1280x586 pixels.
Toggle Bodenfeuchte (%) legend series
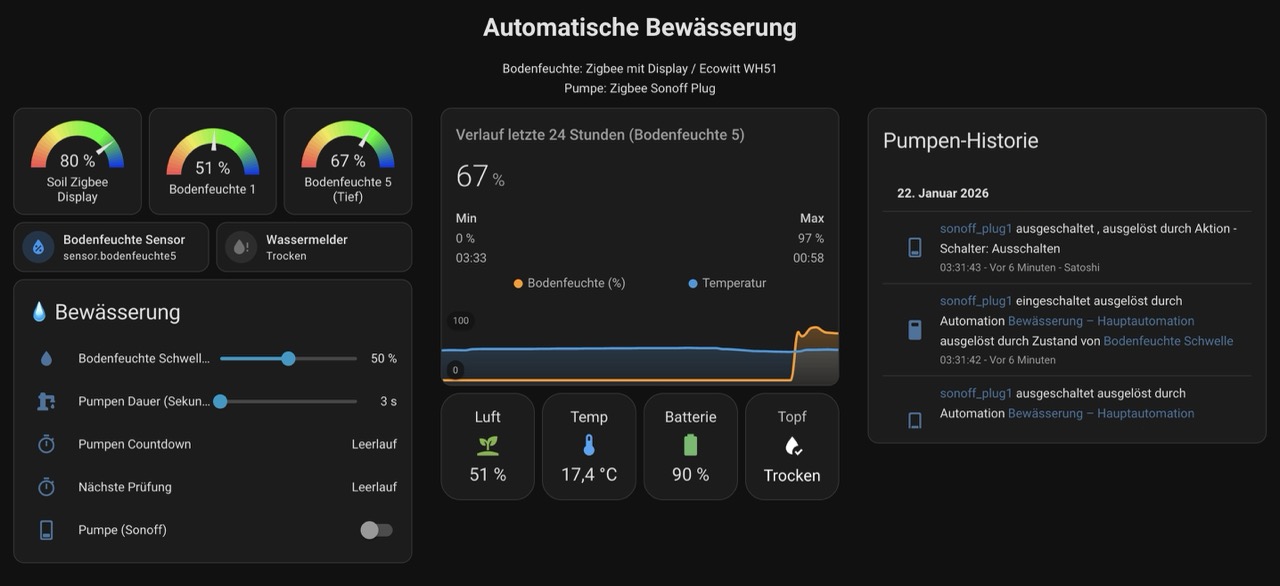point(569,283)
